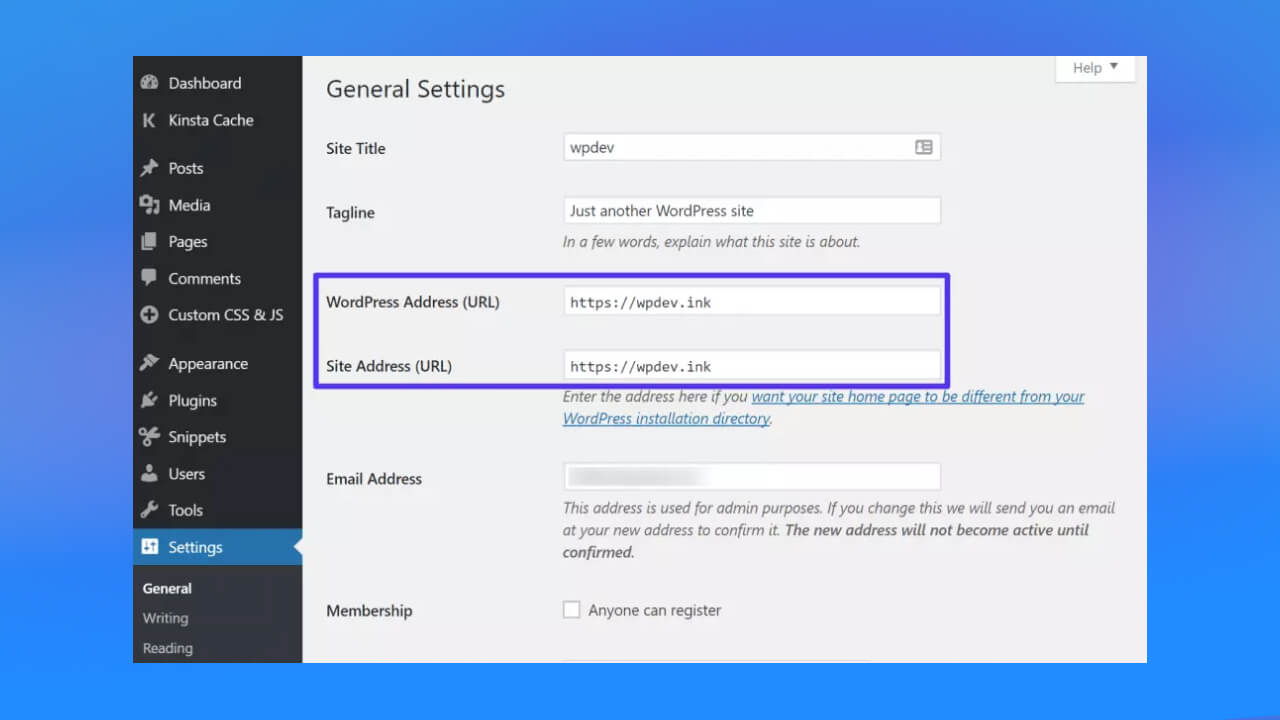
Task: Open the Plugins menu label
Action: tap(192, 400)
